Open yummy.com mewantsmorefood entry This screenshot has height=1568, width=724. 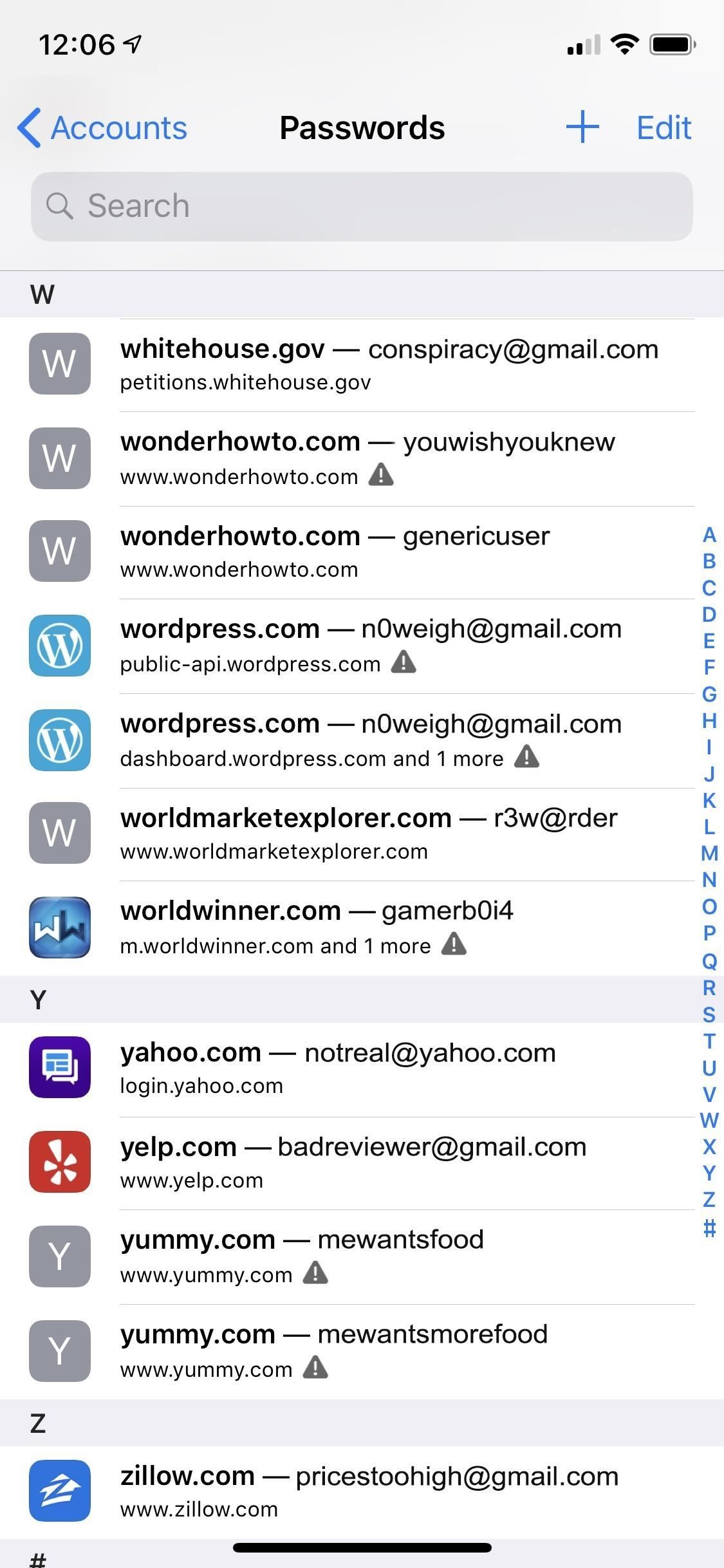click(389, 1350)
